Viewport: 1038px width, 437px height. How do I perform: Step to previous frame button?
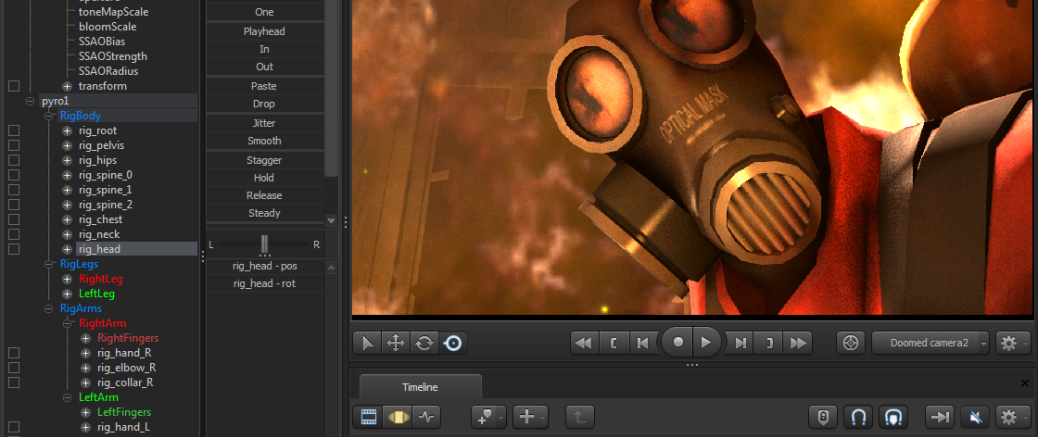point(642,343)
